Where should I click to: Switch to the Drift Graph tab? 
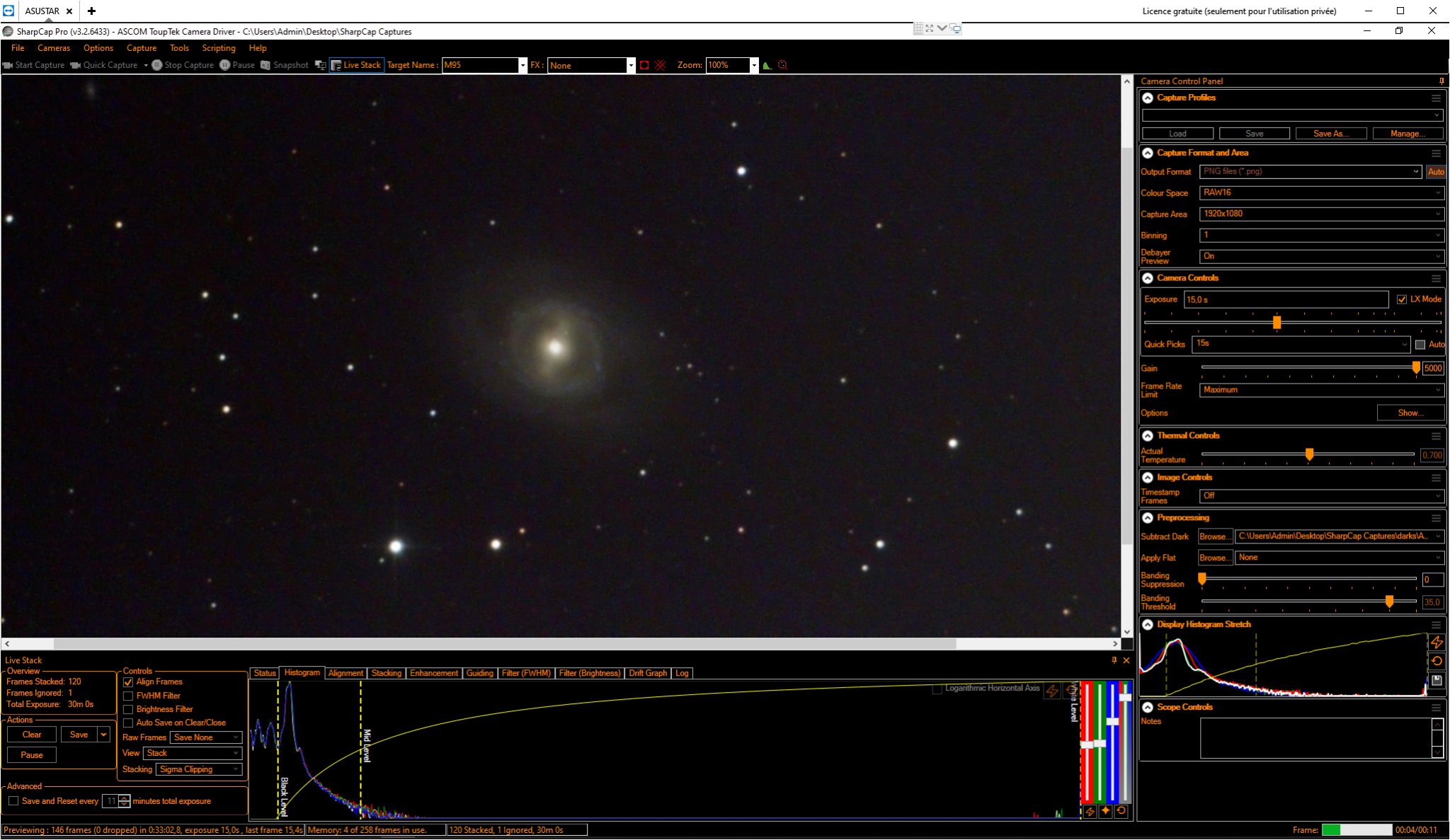coord(648,673)
